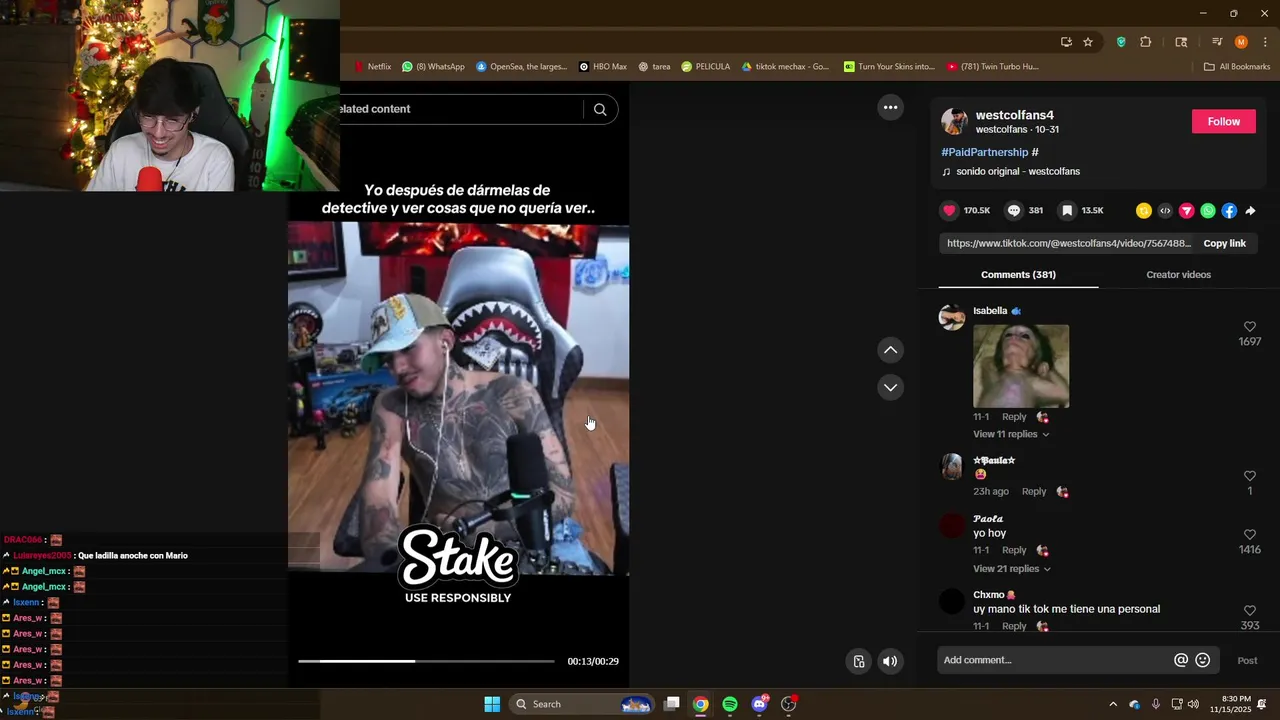Insert mention with @ icon
Screen dimensions: 1280x720
click(1181, 660)
